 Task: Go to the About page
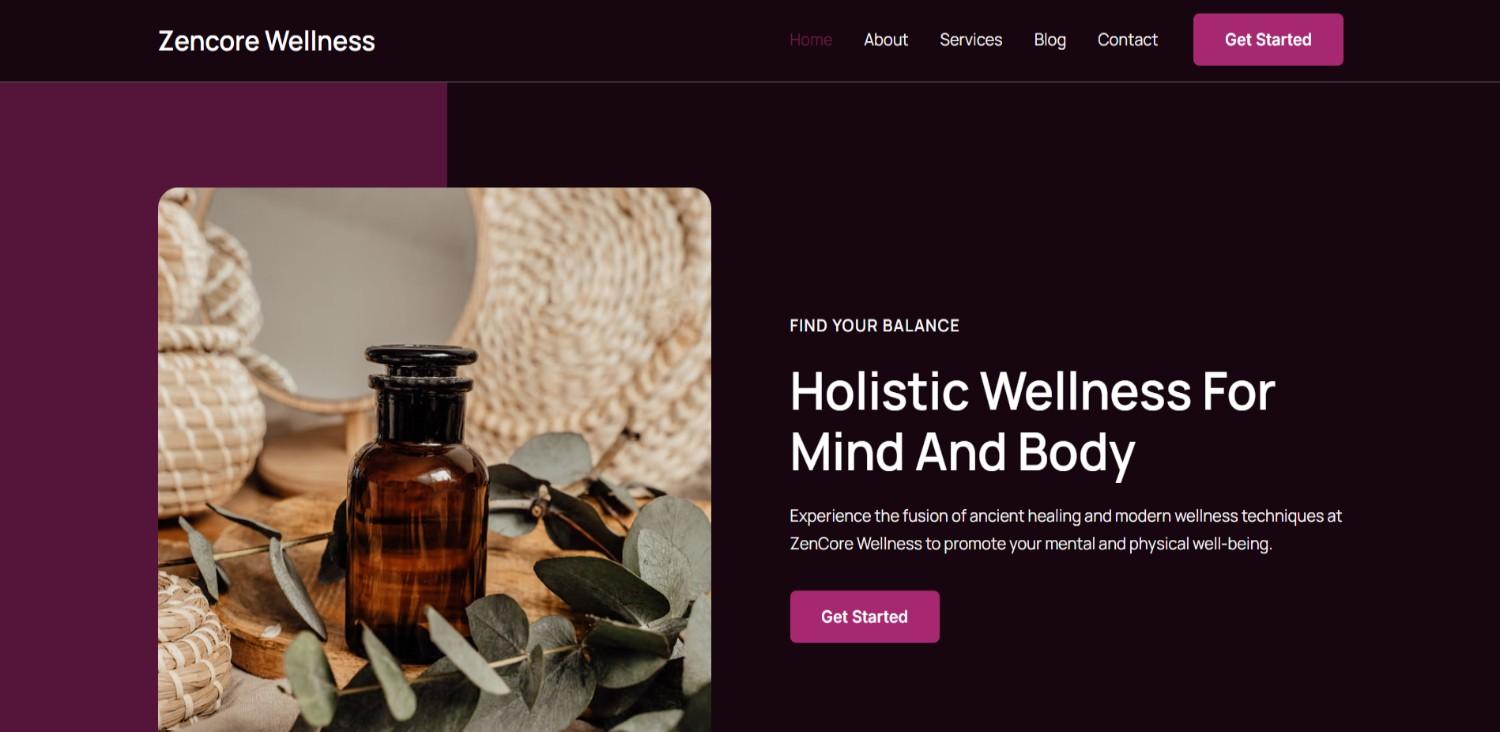(x=885, y=40)
